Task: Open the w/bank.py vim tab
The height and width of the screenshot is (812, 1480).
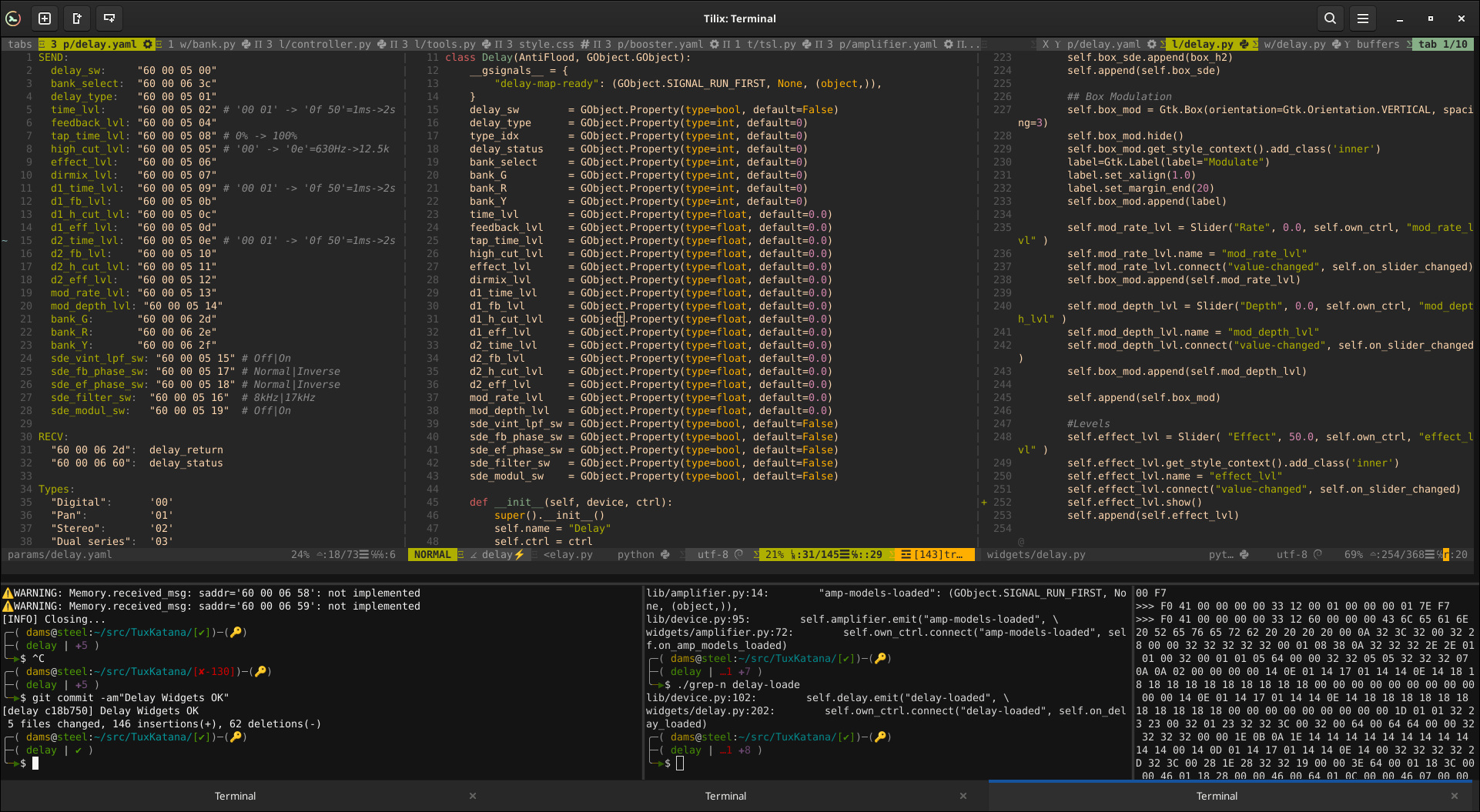Action: (x=207, y=45)
